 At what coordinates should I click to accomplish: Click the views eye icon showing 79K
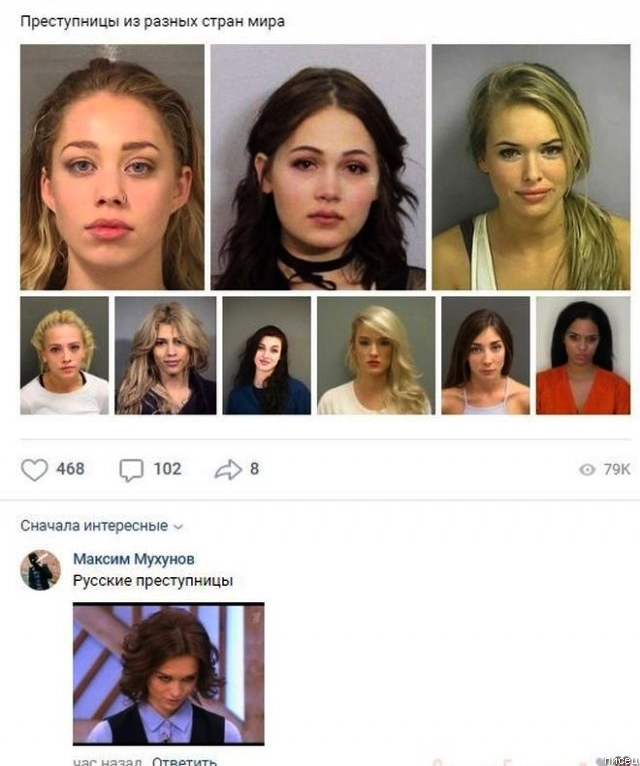[587, 469]
